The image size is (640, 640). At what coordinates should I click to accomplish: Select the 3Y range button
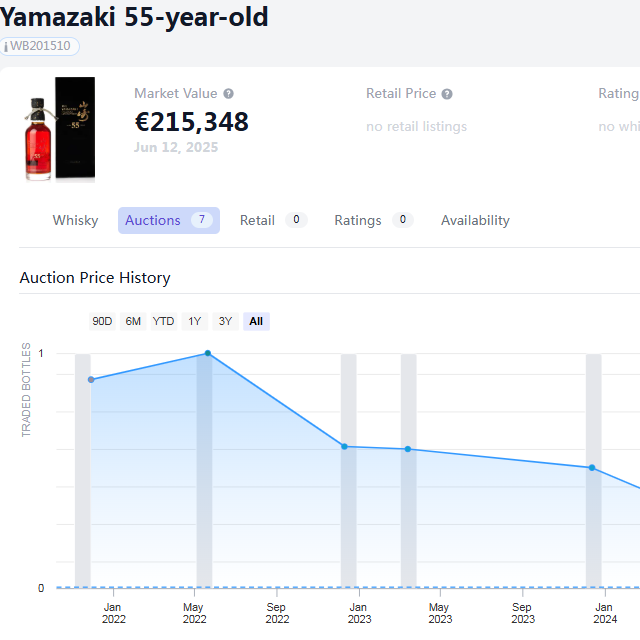pos(225,321)
